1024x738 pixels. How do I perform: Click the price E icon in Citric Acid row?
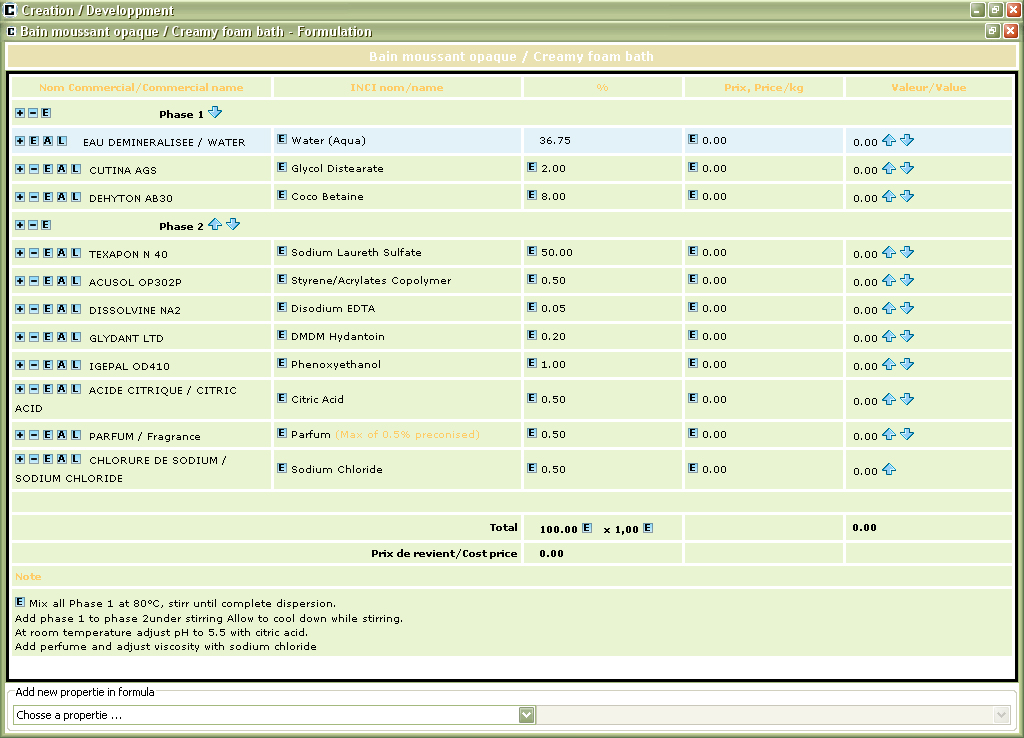pyautogui.click(x=693, y=398)
